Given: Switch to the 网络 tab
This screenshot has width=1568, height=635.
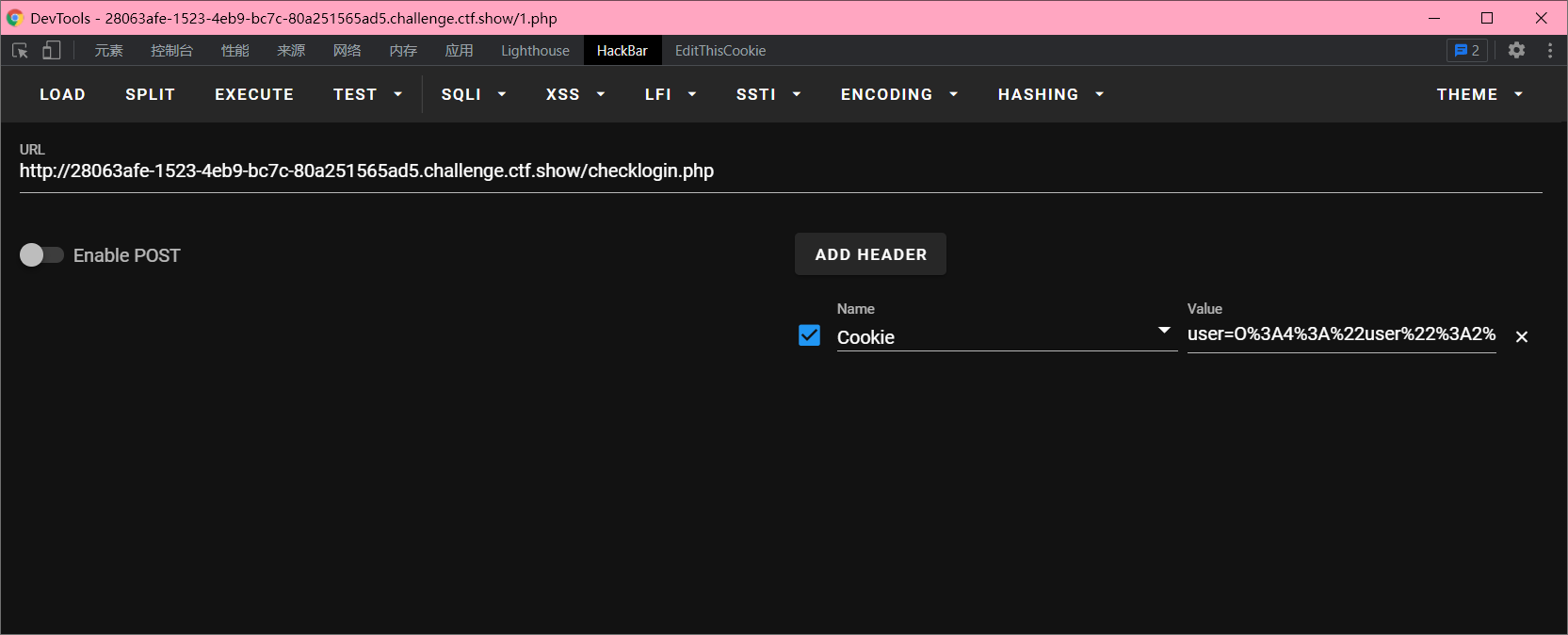Looking at the screenshot, I should click(x=347, y=50).
